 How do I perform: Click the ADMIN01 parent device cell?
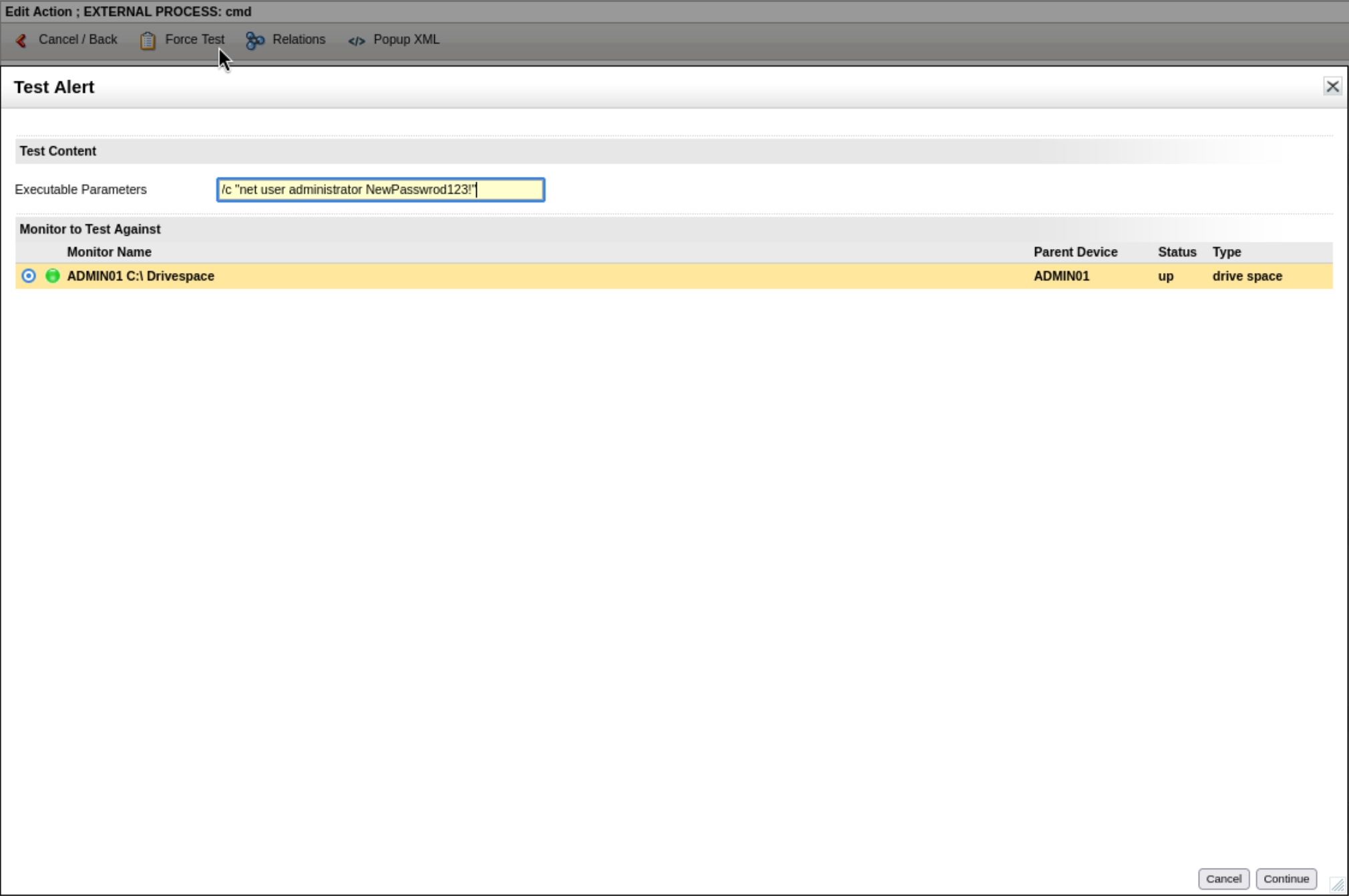coord(1061,276)
